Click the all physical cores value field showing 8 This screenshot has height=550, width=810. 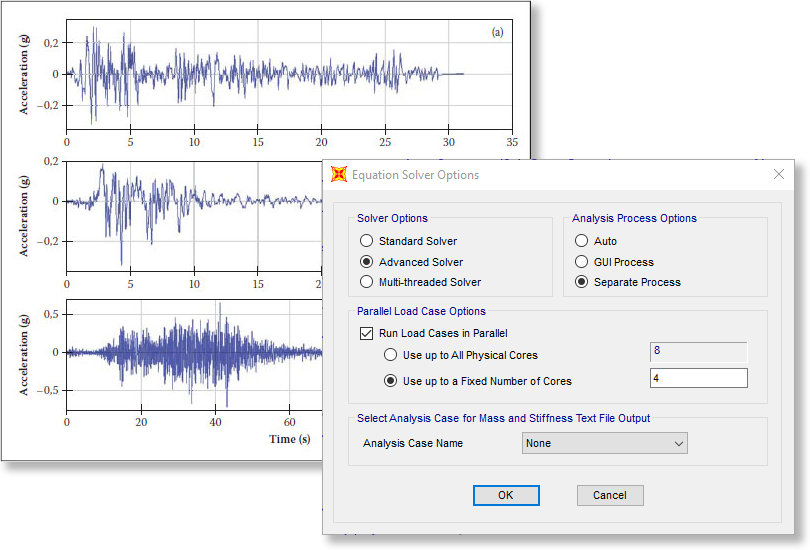698,351
